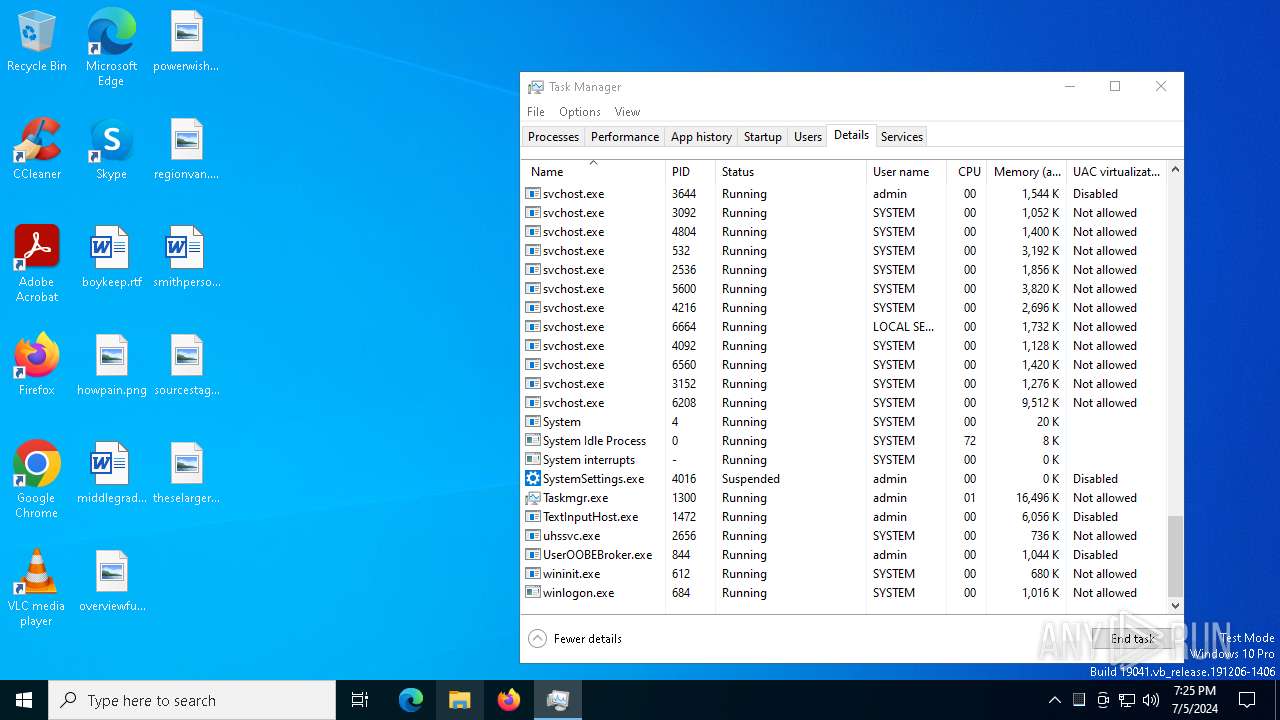Select the TextInputHost.exe process row

(x=844, y=517)
